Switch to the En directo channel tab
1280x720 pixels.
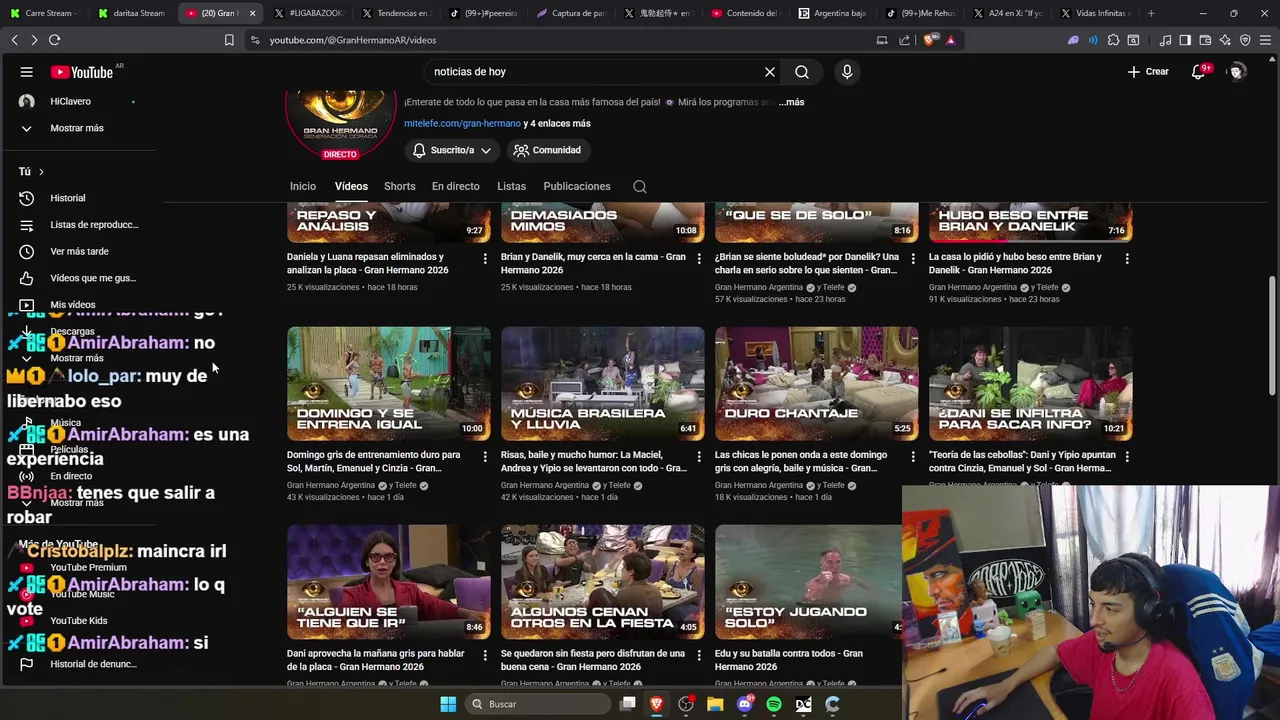(x=455, y=186)
